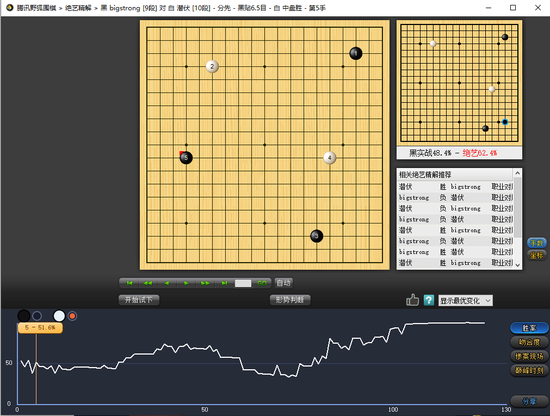Toggle the dark hollow circle chart marker
Screen dimensions: 550x416
click(37, 316)
